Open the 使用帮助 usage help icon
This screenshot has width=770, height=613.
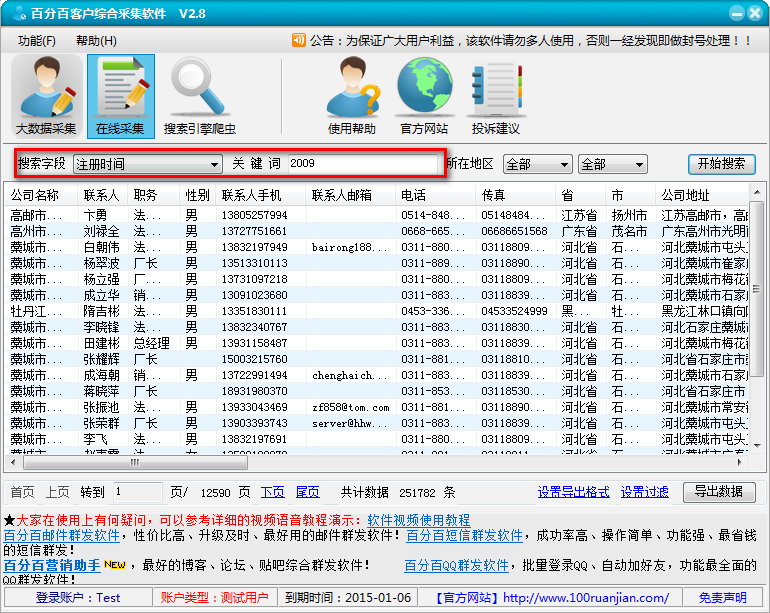352,96
